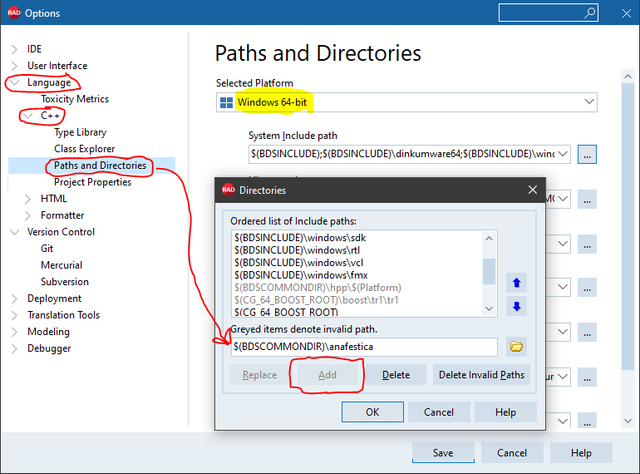Expand the HTML tree node

point(28,199)
